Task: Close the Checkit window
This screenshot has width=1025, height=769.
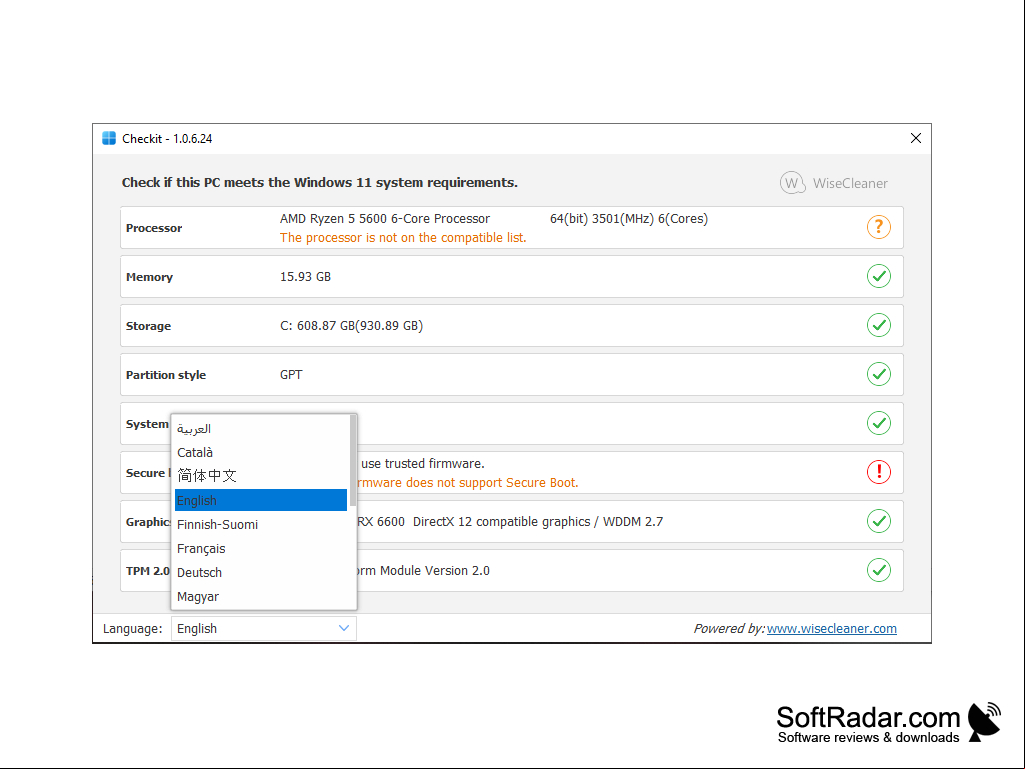Action: point(916,138)
